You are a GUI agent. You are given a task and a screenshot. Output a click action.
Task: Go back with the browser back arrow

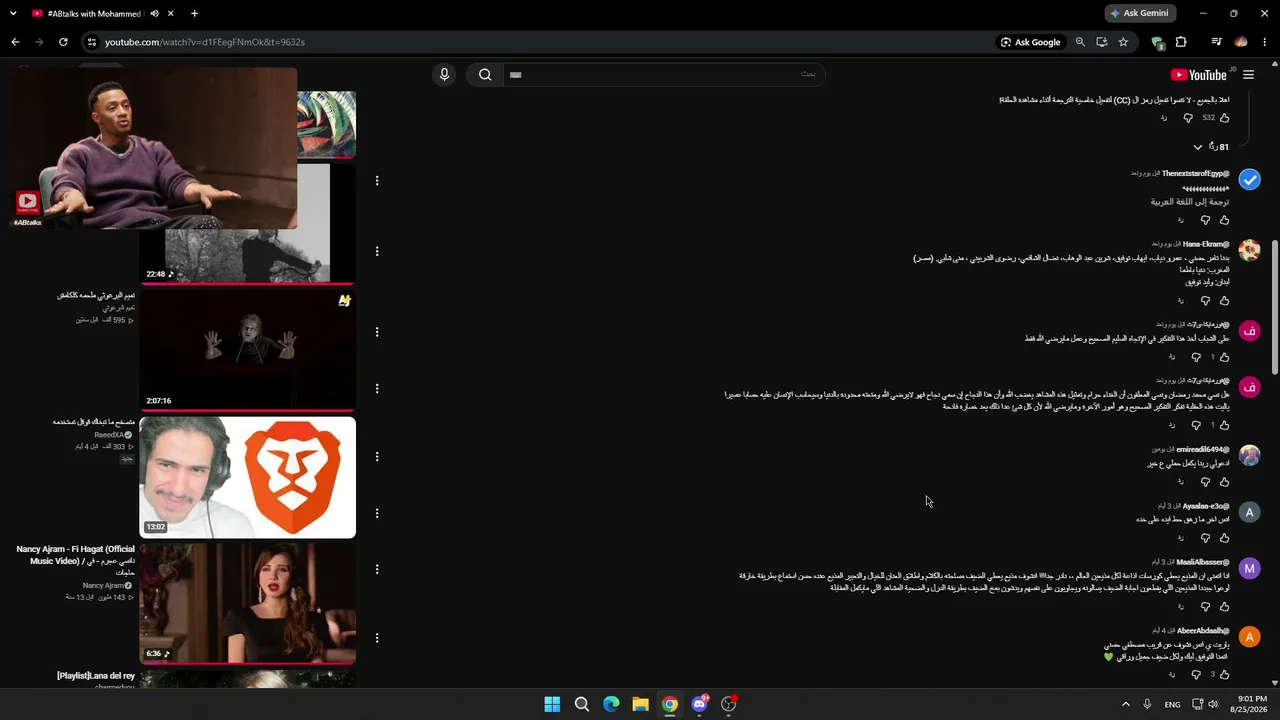coord(15,42)
